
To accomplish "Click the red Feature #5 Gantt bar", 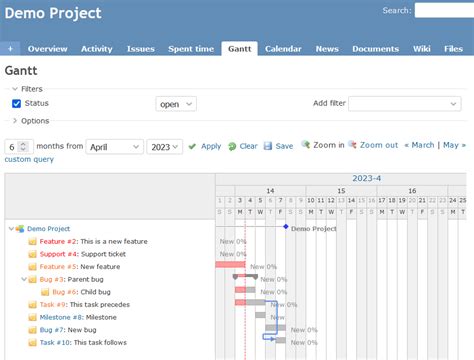I will click(230, 265).
